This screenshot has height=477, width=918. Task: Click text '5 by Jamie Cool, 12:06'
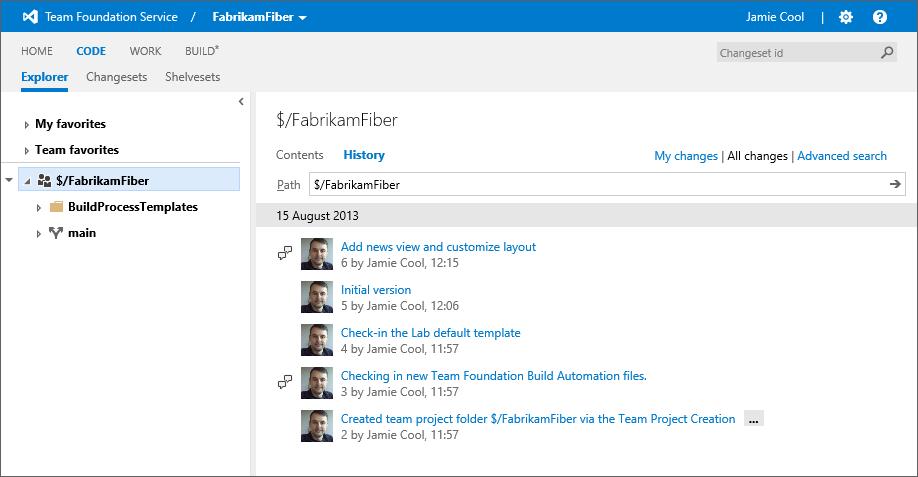[400, 306]
